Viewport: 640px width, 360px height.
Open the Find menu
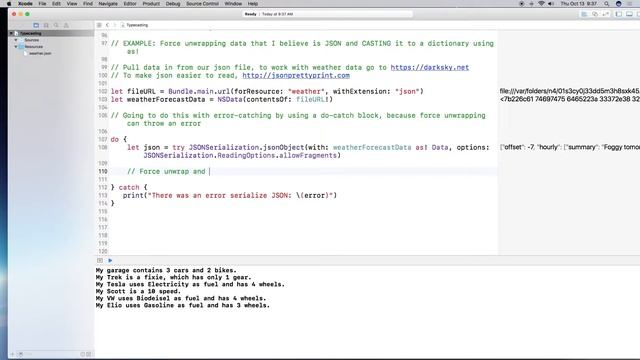pos(88,4)
